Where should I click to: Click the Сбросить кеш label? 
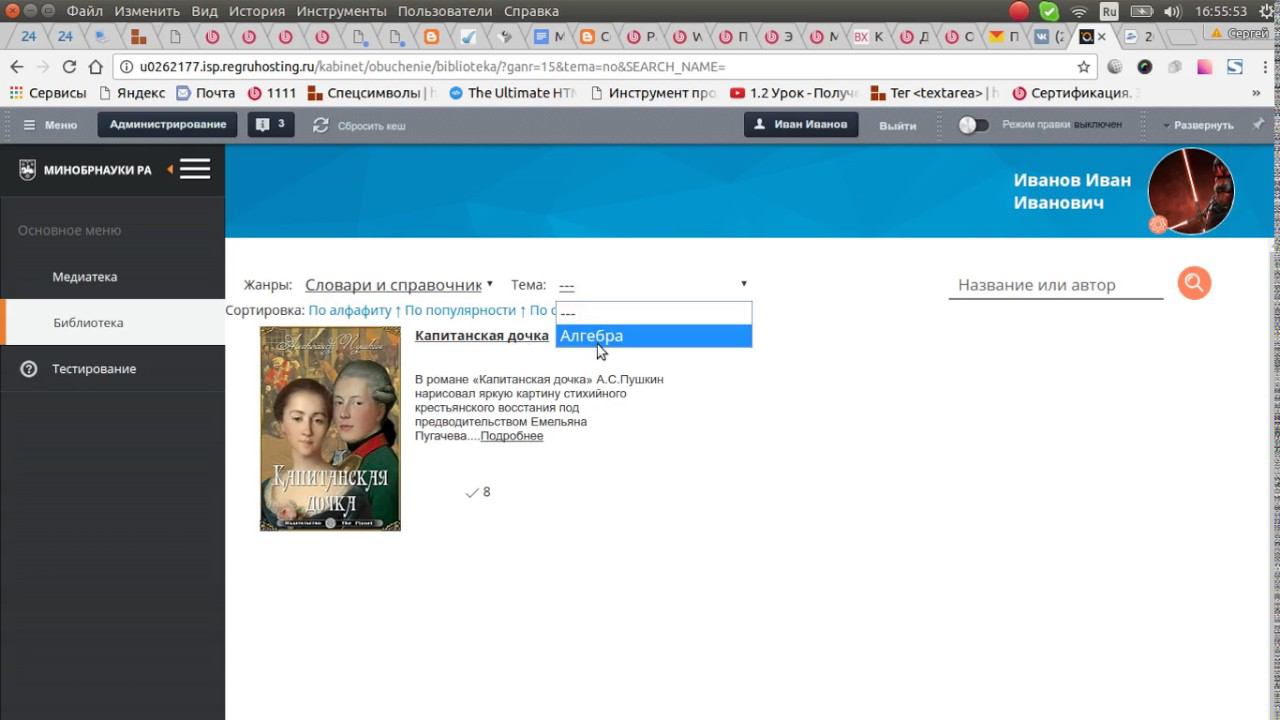coord(371,126)
